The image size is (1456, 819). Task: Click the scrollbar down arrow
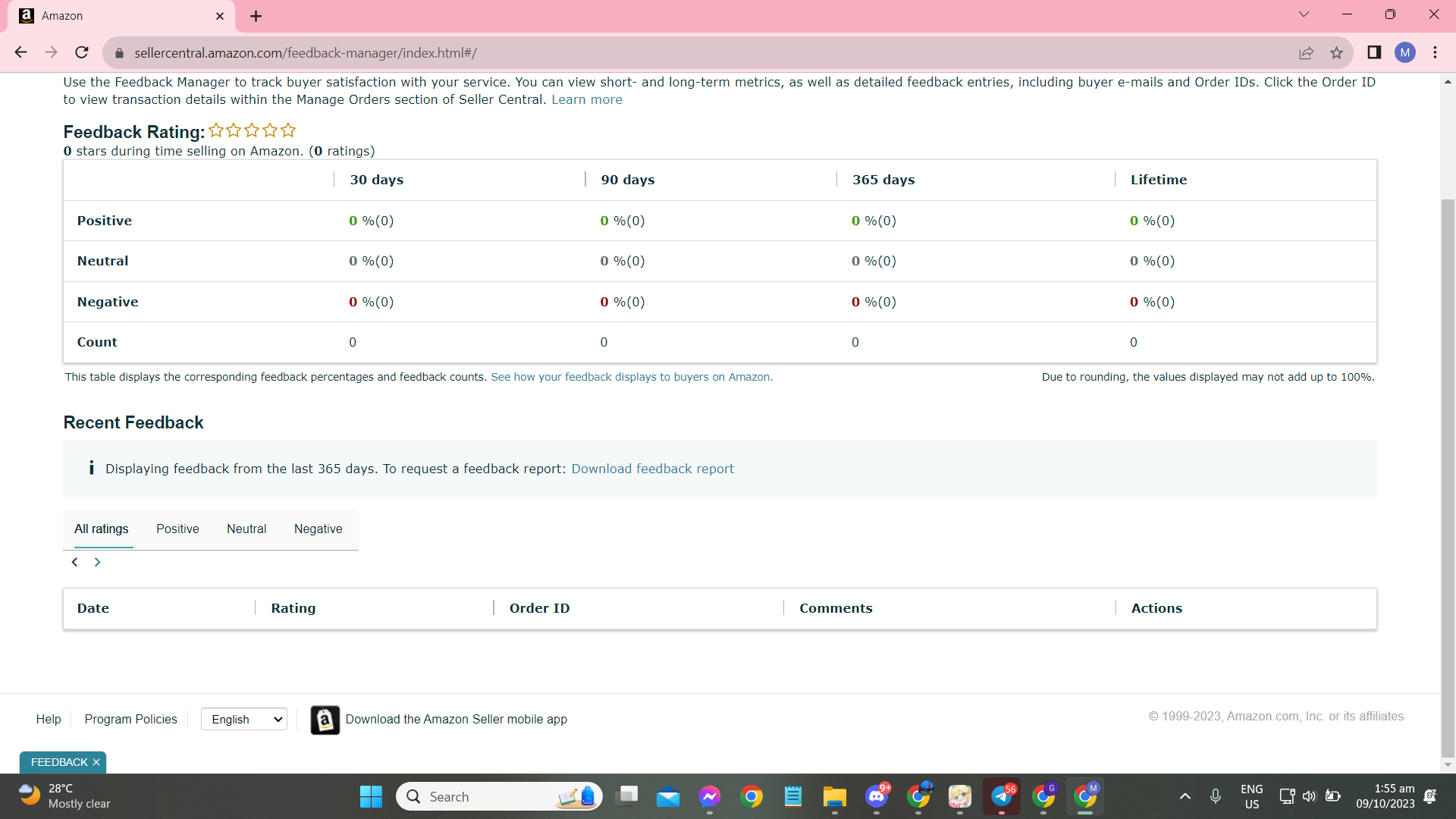(1448, 764)
